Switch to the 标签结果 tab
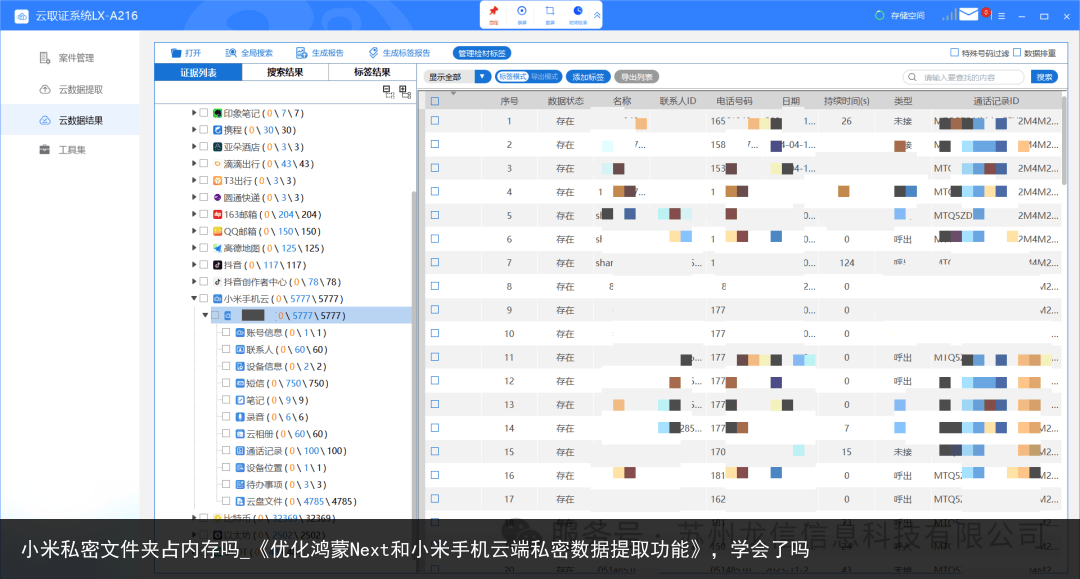 coord(372,72)
